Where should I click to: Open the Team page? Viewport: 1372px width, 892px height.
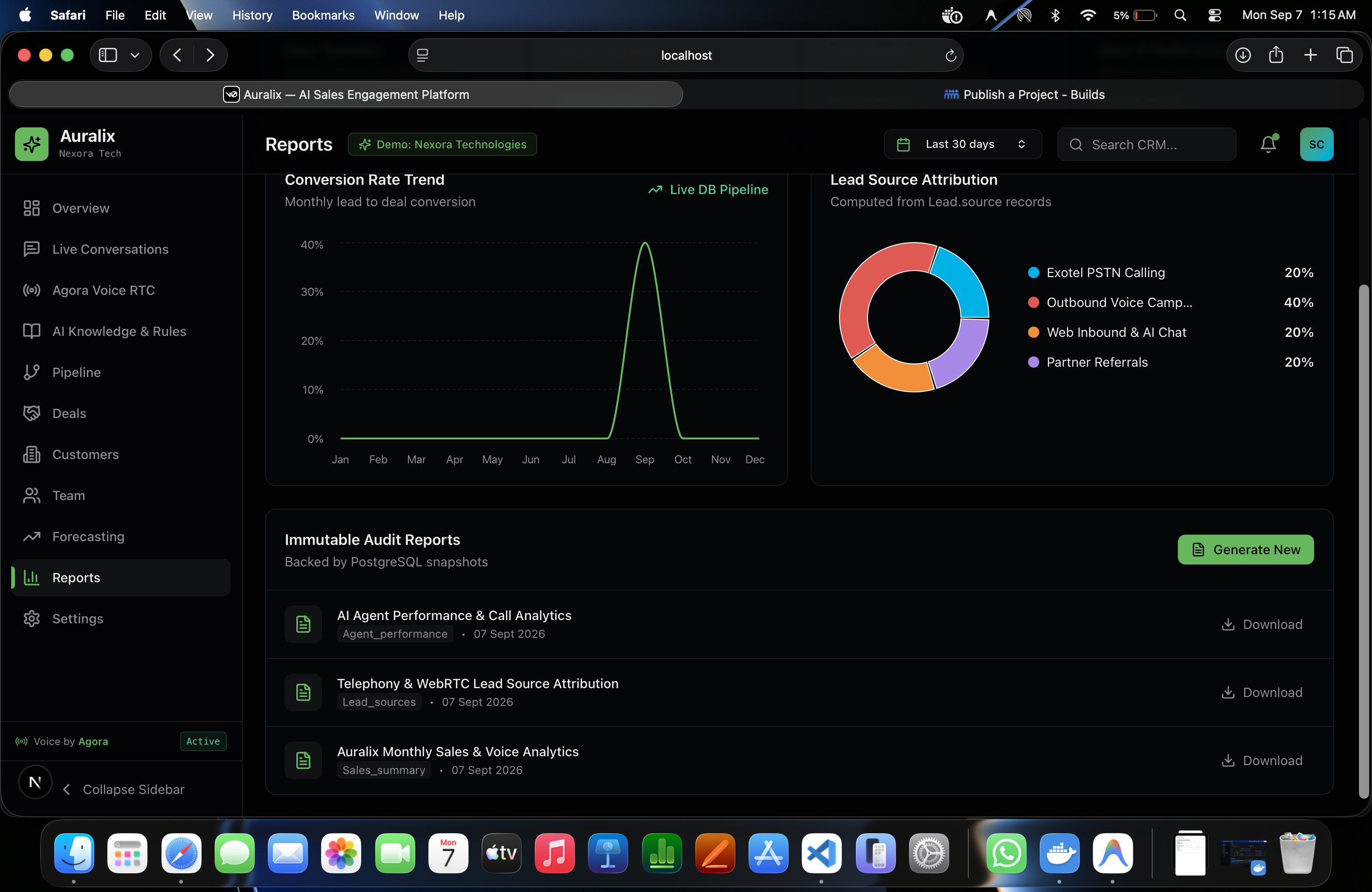120,495
